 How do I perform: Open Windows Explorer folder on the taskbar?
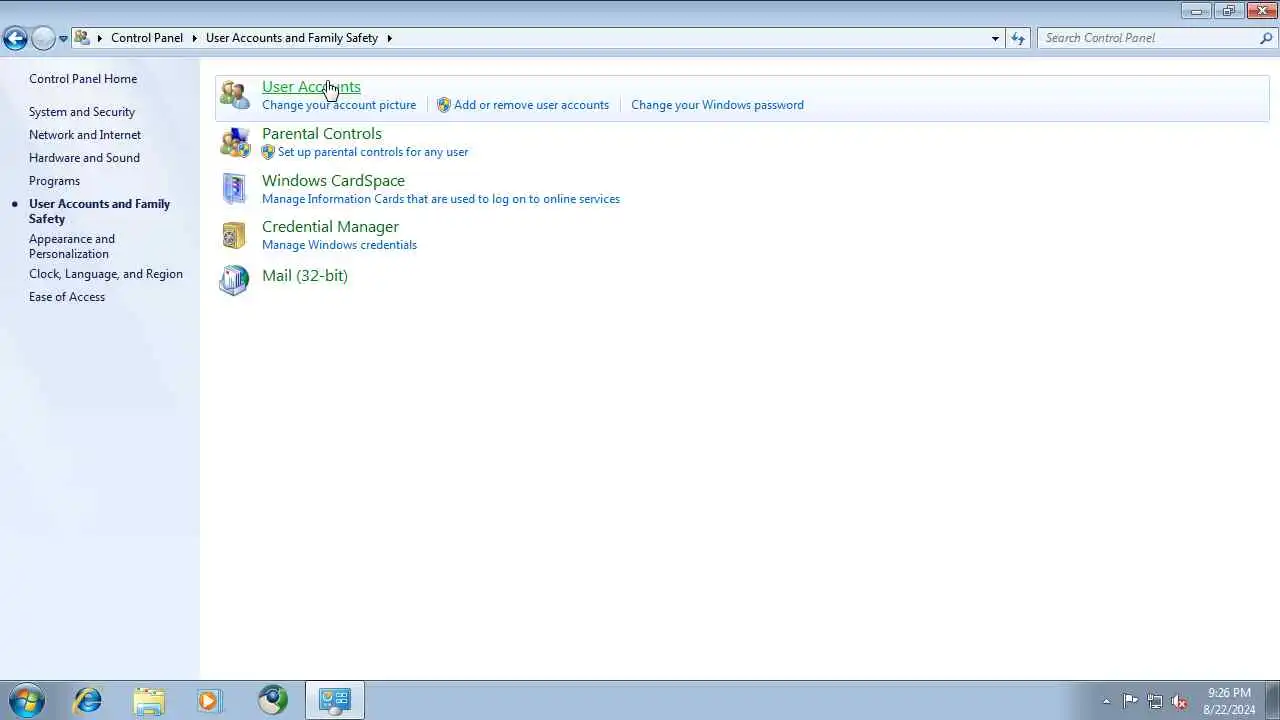(x=149, y=700)
